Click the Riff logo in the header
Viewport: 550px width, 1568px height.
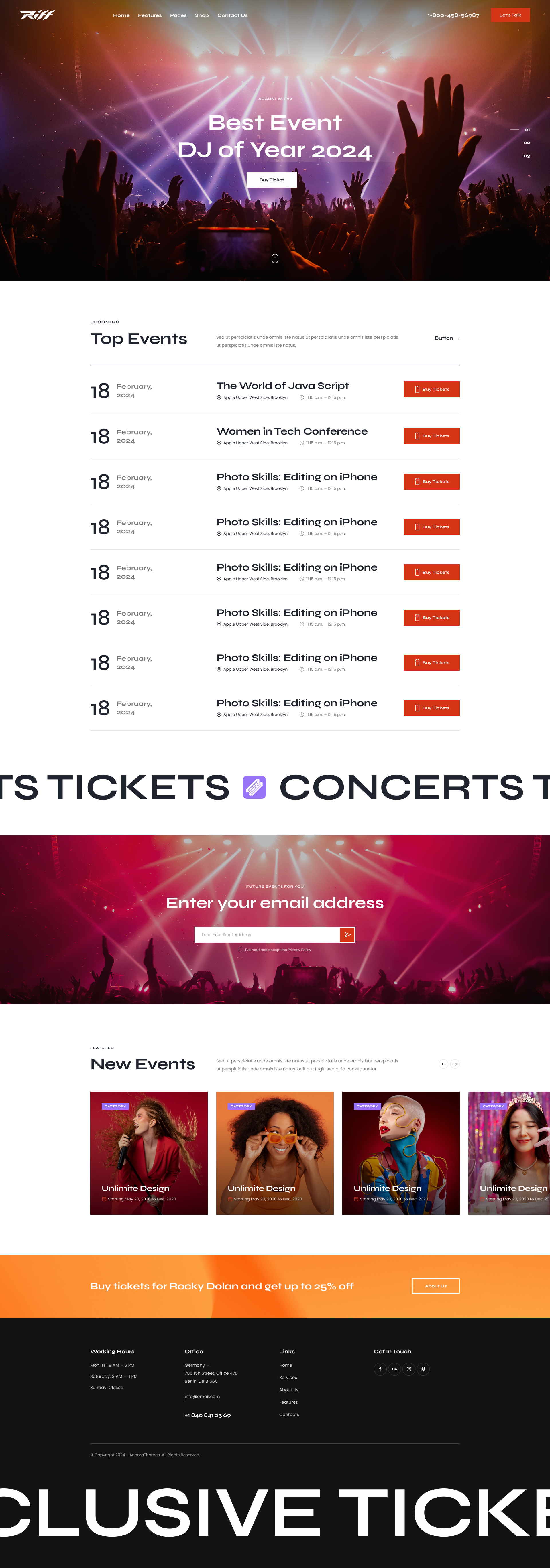(37, 15)
